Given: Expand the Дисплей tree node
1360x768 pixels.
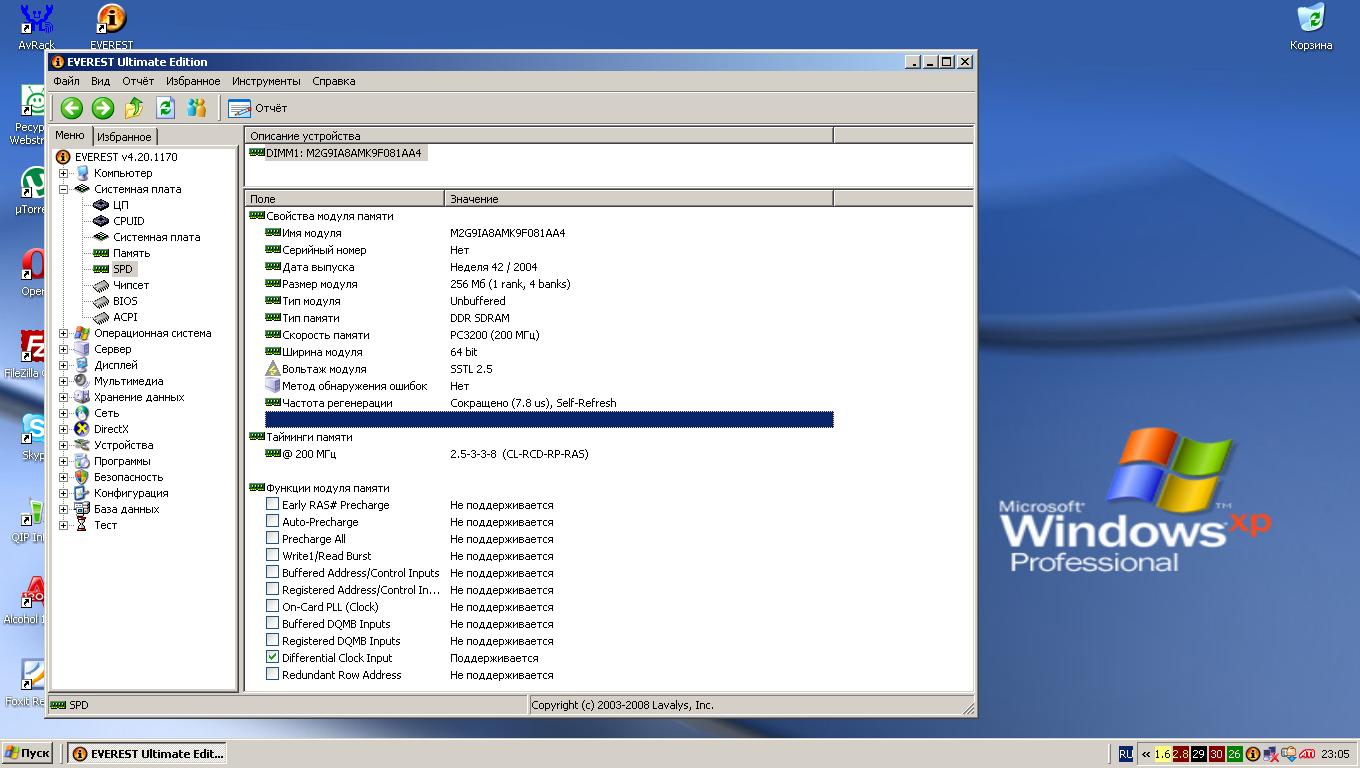Looking at the screenshot, I should 63,365.
